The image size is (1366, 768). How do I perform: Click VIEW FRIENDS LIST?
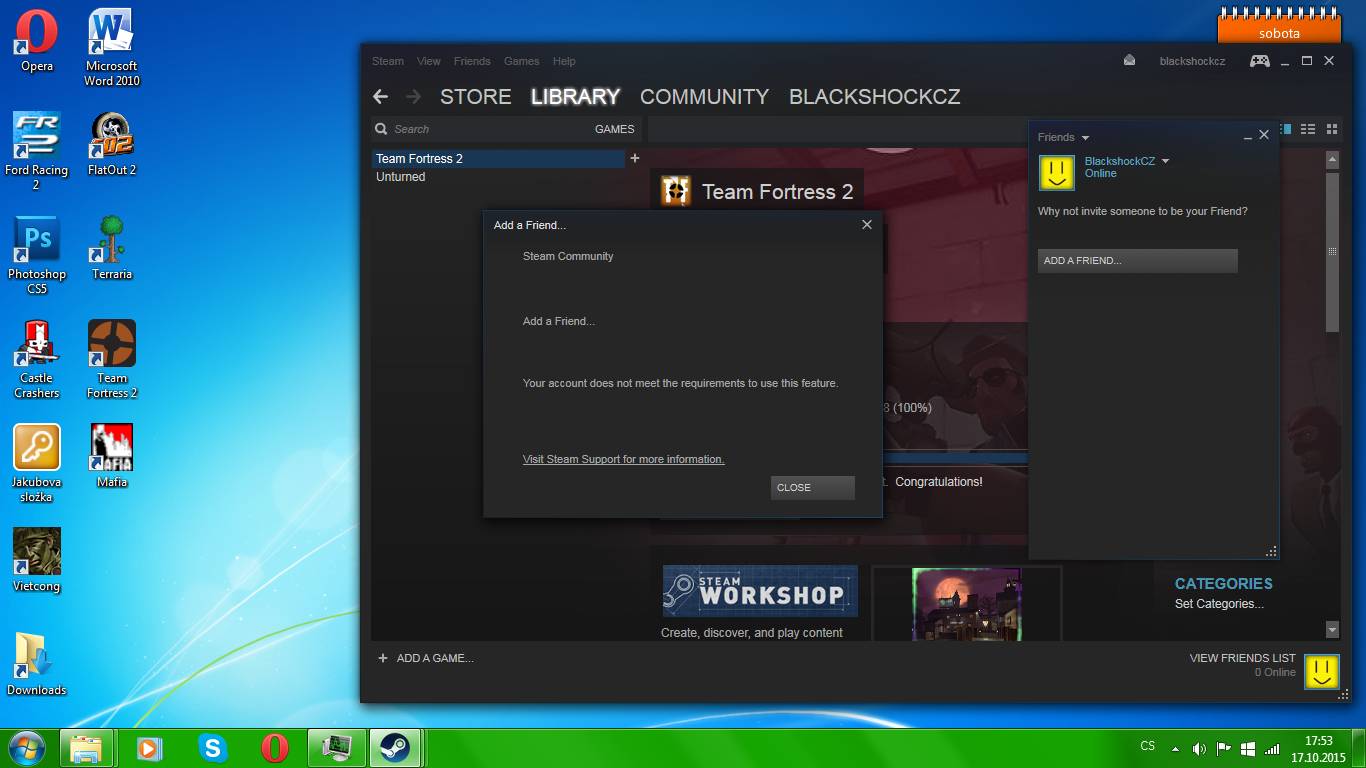(x=1242, y=658)
